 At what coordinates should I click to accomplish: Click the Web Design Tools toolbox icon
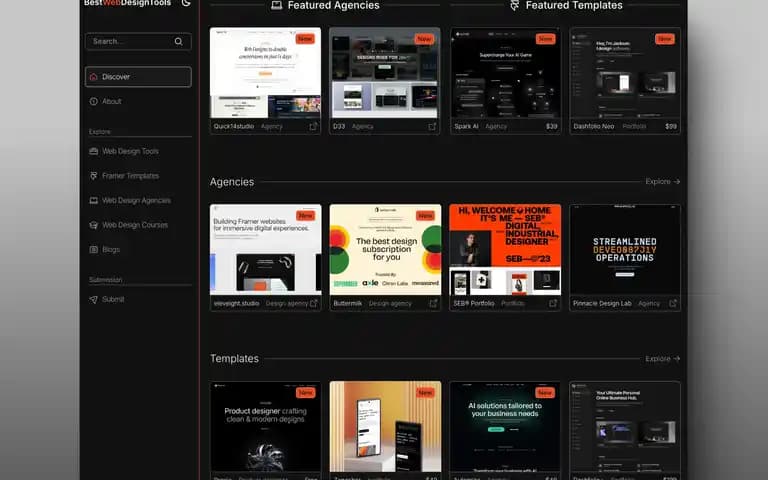94,151
